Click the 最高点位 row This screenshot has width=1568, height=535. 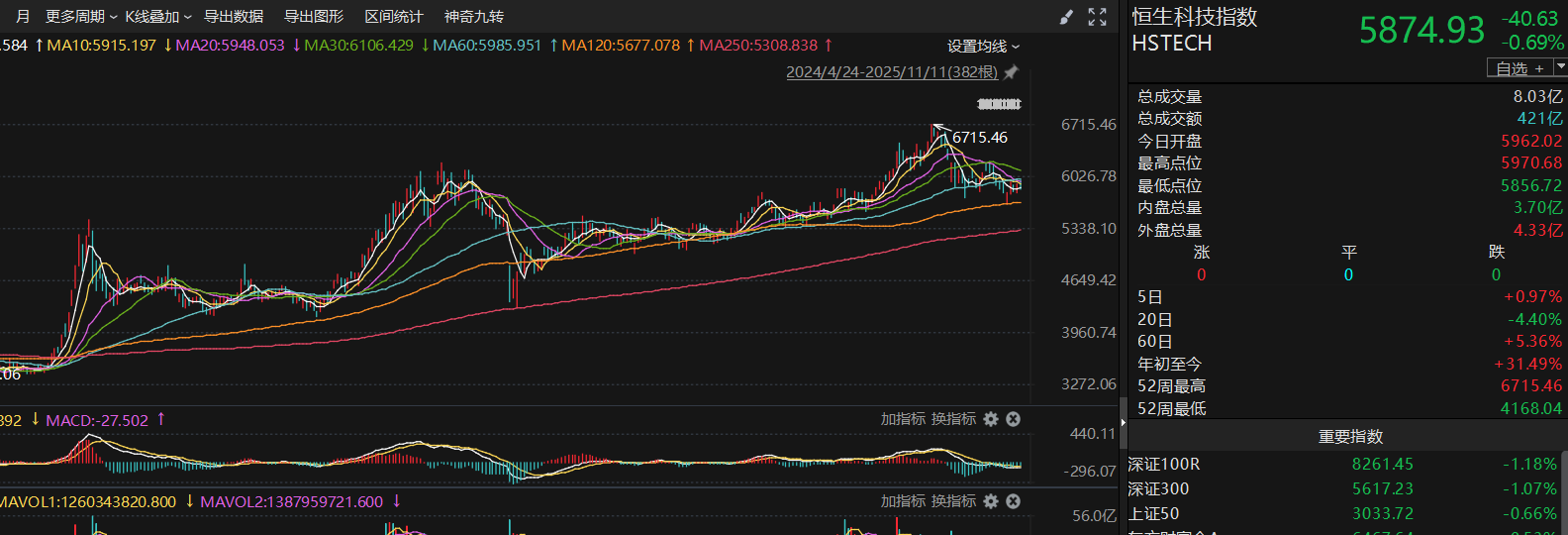1349,162
